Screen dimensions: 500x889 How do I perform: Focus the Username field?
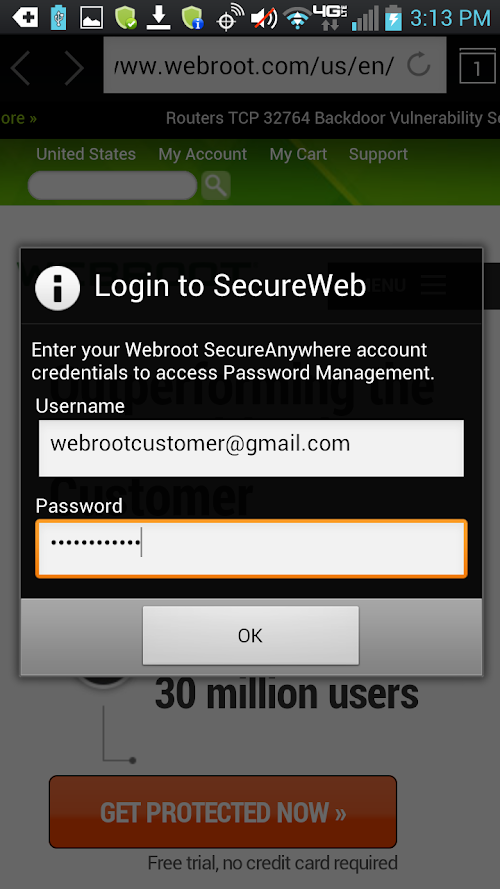(x=251, y=448)
